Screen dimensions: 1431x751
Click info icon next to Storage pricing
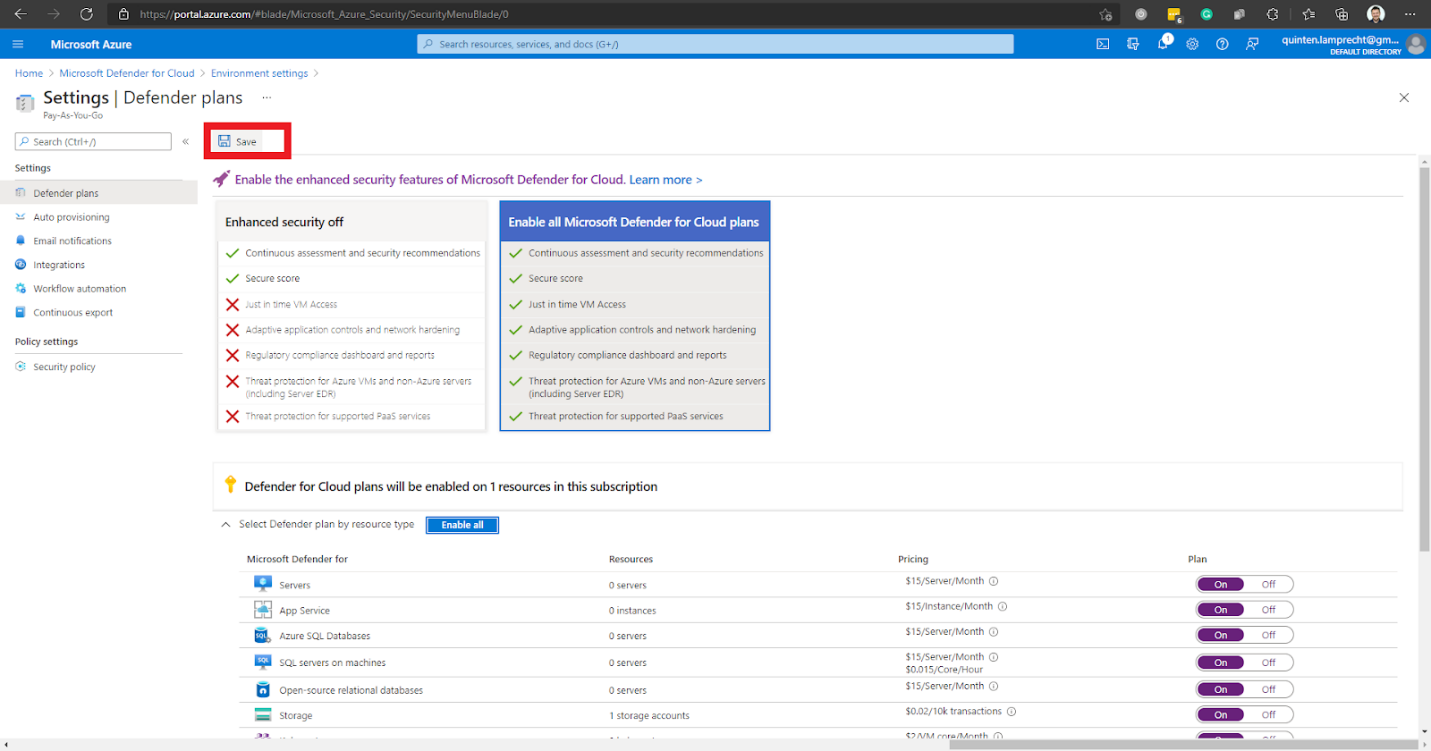point(1011,712)
